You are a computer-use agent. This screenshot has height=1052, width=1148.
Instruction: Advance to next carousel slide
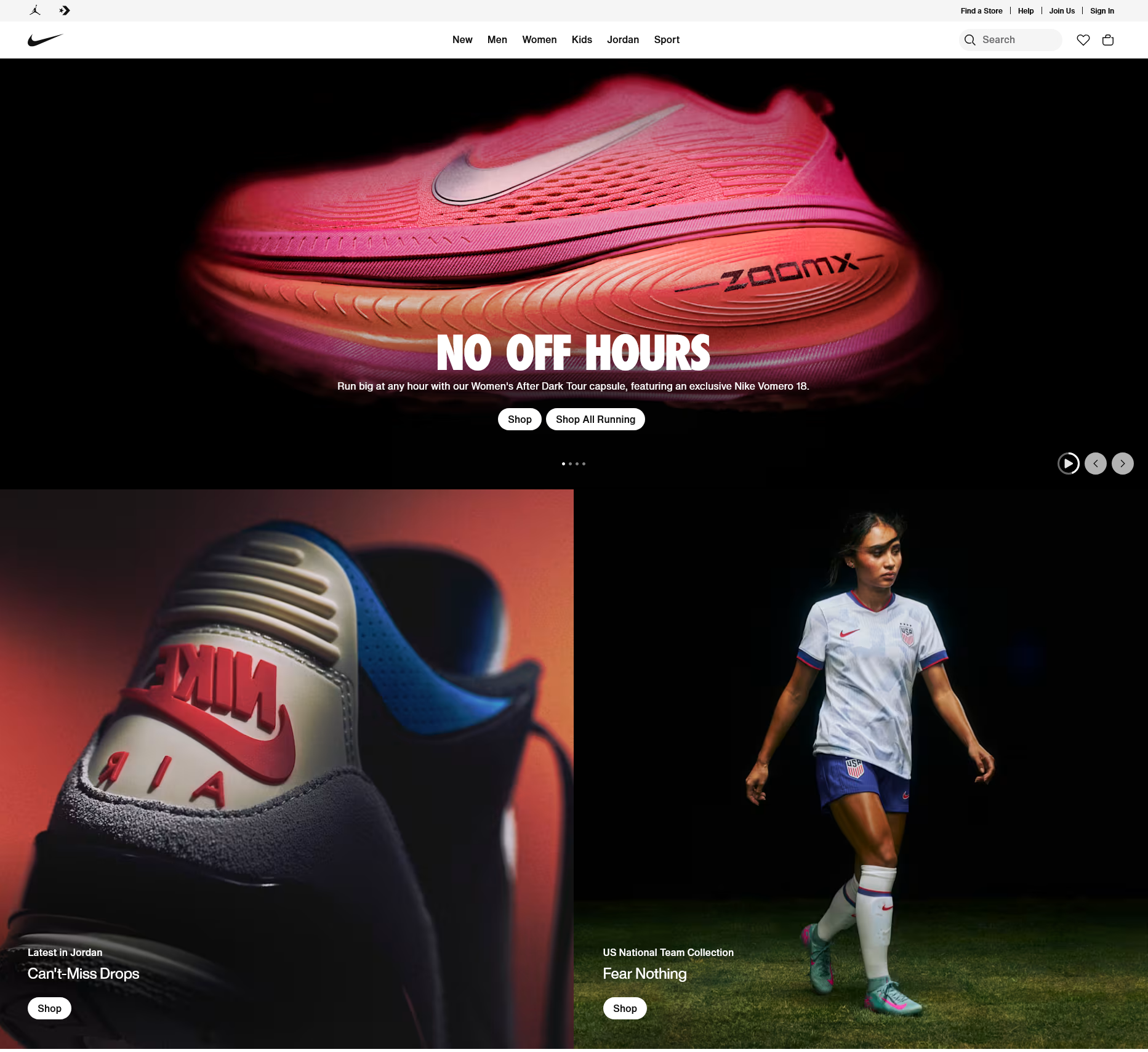pos(1123,464)
